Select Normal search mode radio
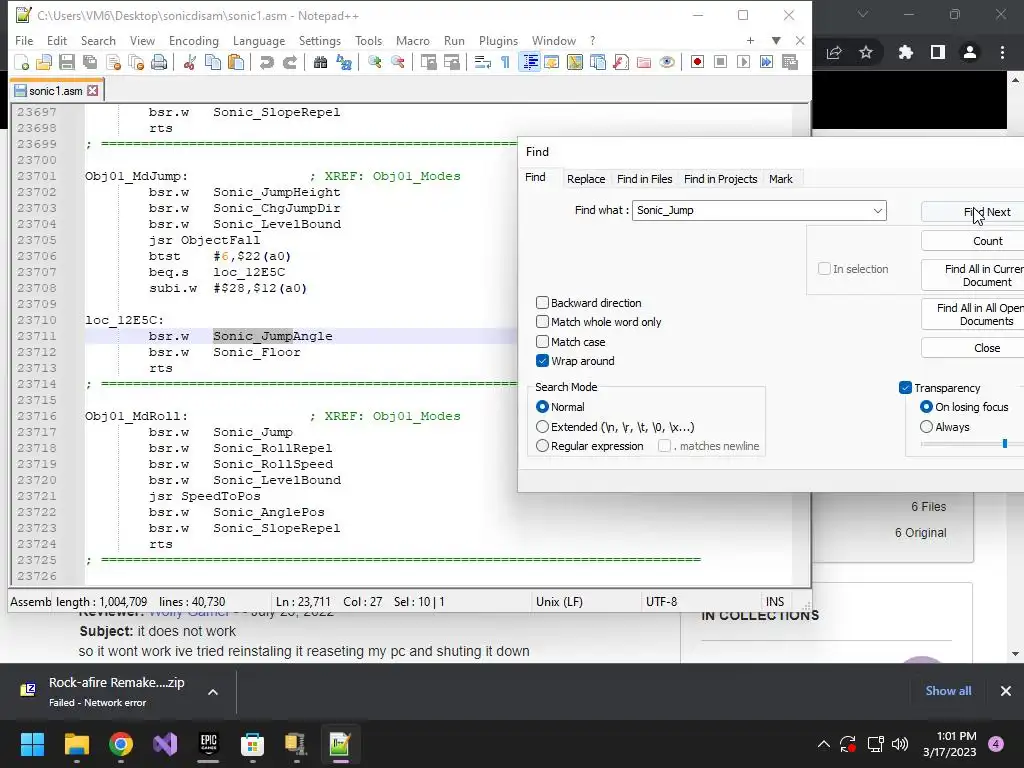Viewport: 1024px width, 768px height. click(x=542, y=407)
